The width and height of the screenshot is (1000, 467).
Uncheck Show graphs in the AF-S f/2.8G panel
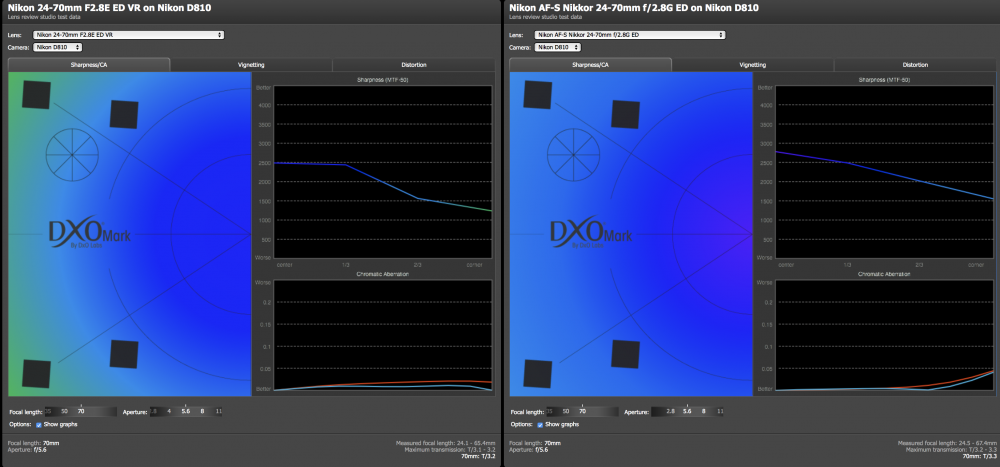pyautogui.click(x=540, y=424)
